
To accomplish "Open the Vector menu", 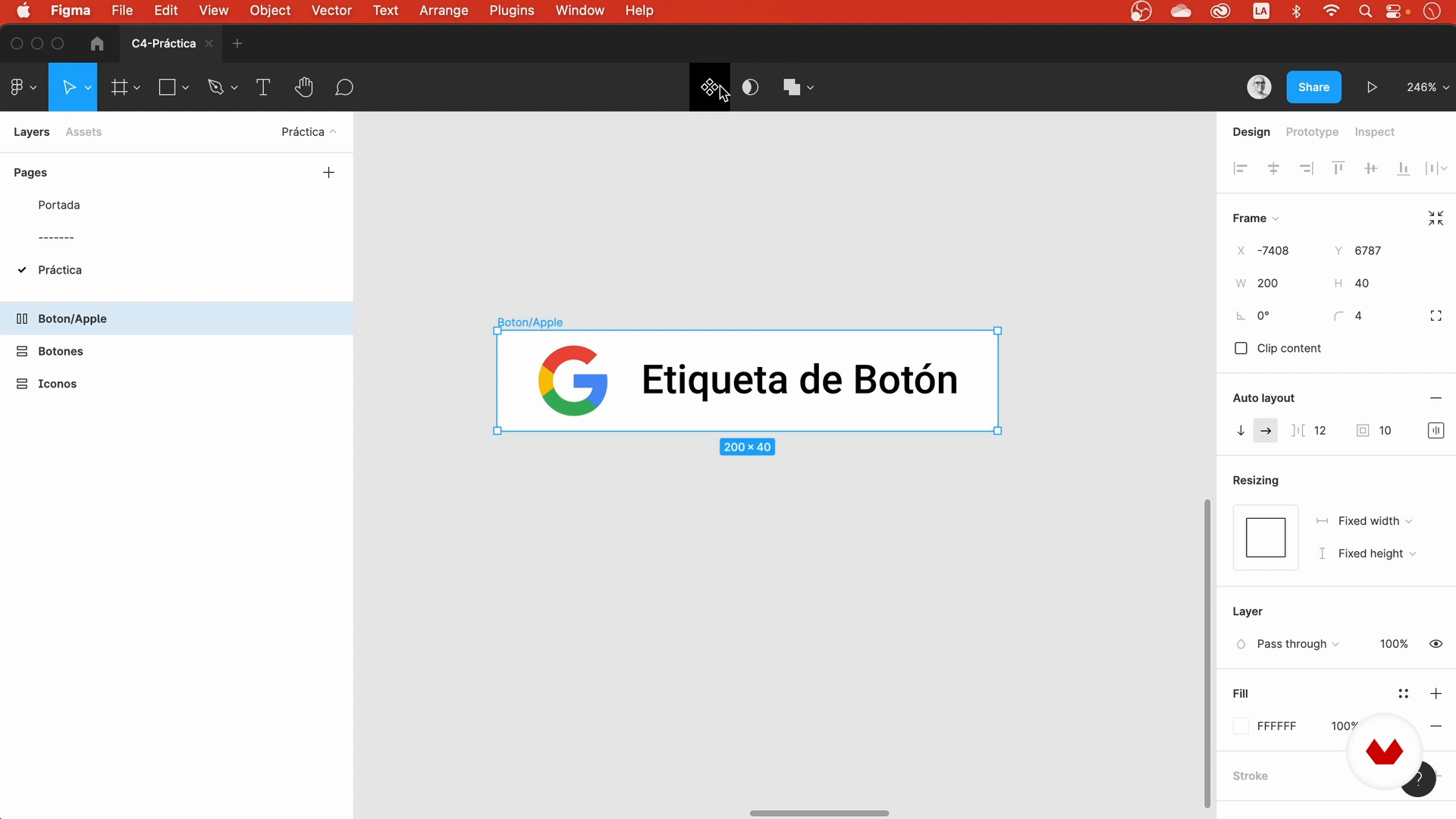I will coord(331,11).
